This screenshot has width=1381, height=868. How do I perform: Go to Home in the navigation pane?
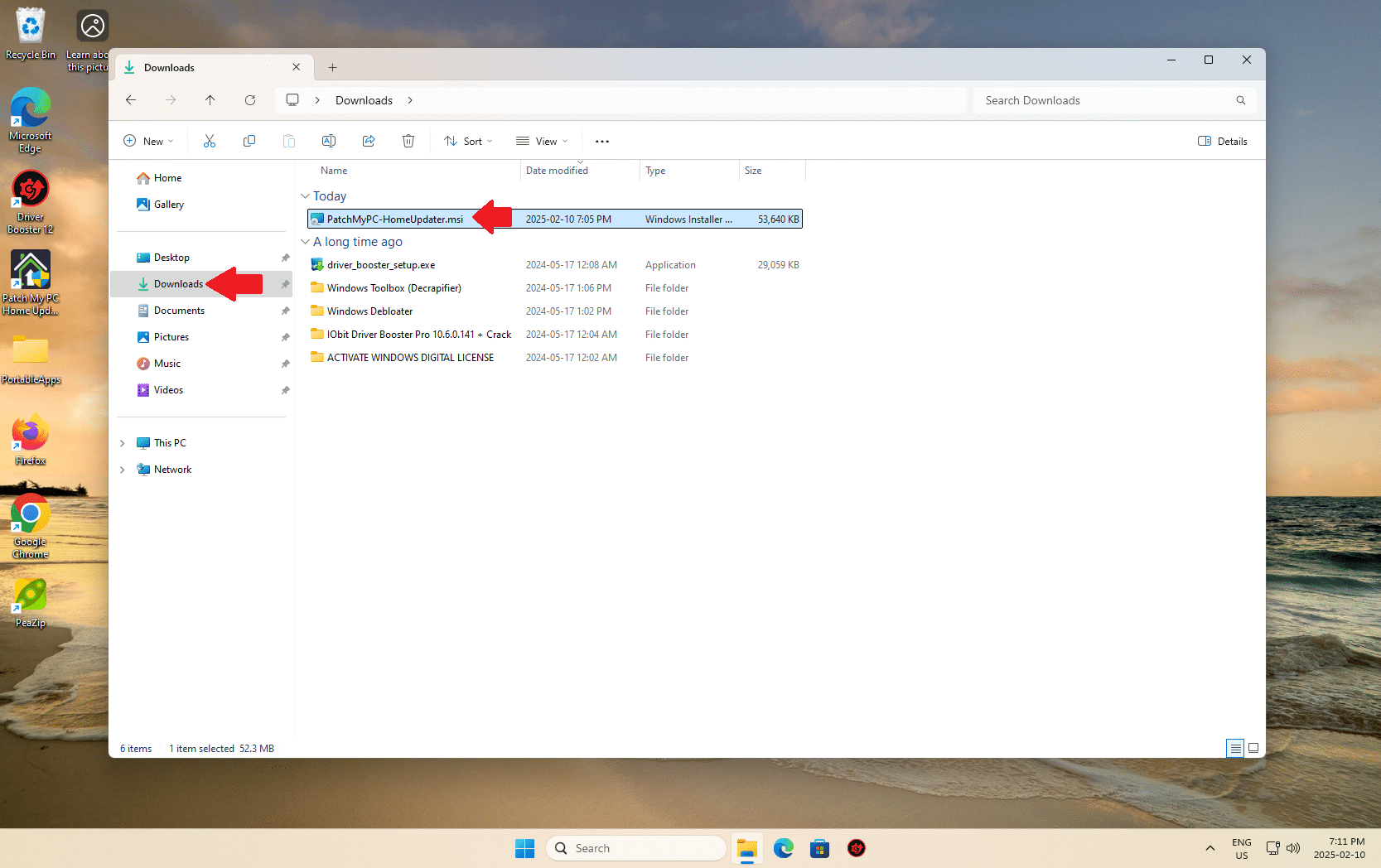[167, 177]
